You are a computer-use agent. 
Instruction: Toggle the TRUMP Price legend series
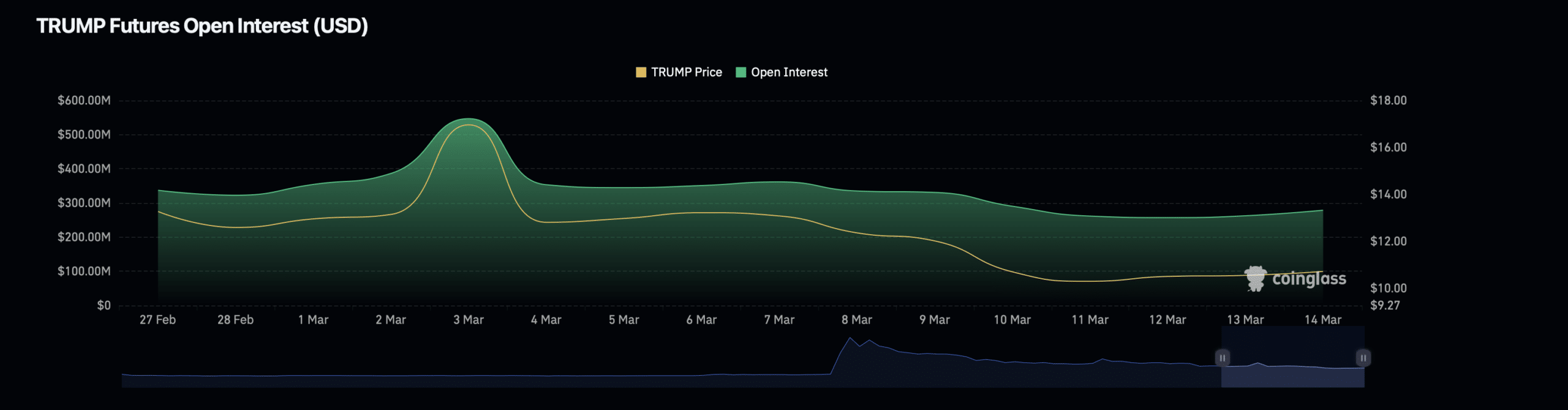pyautogui.click(x=679, y=72)
